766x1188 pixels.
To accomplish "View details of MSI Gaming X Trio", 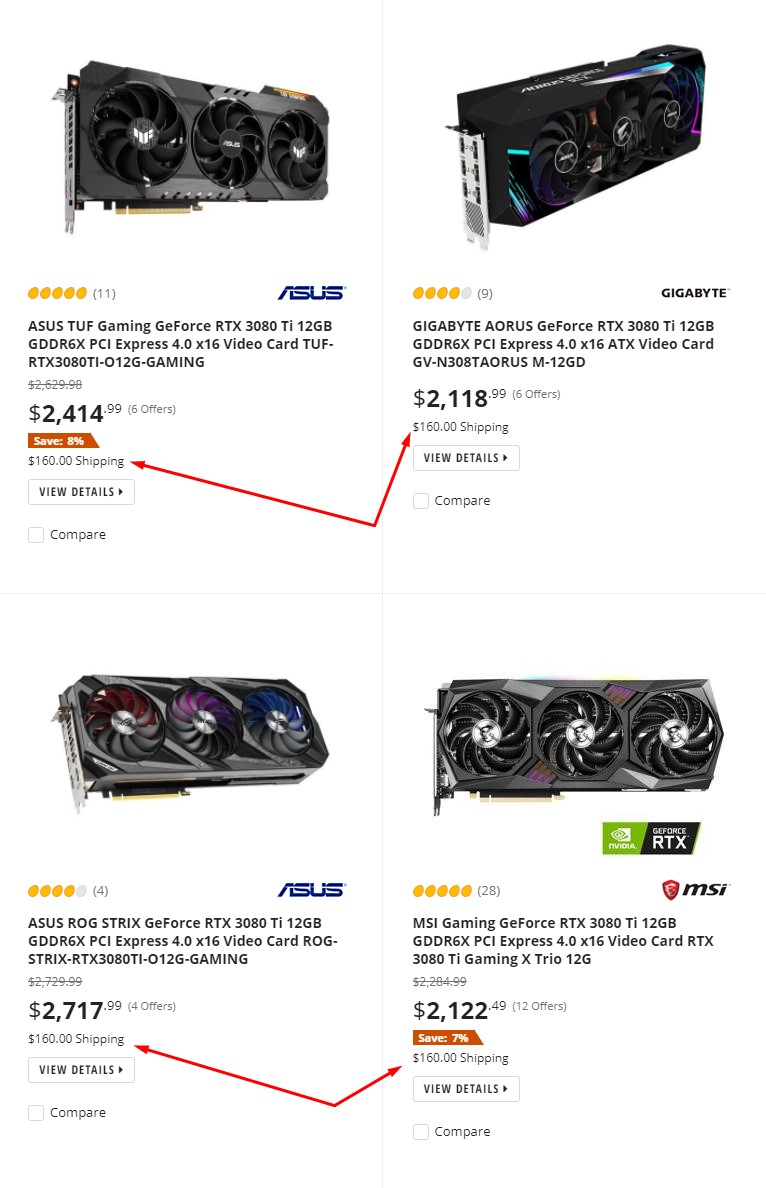I will pos(466,1089).
